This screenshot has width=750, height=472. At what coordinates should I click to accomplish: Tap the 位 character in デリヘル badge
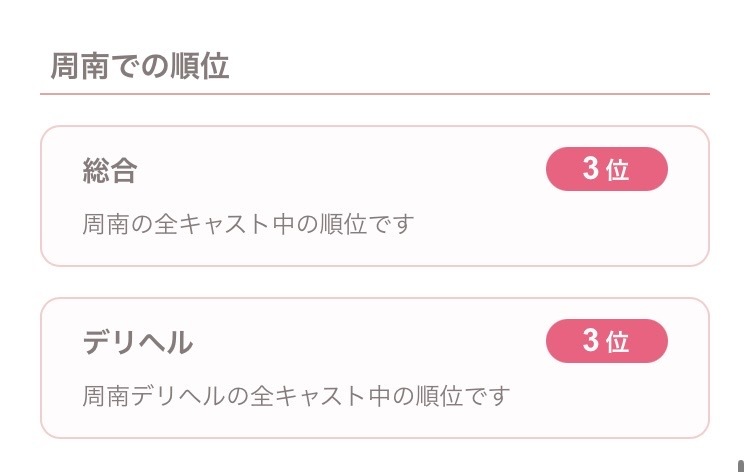(x=618, y=343)
